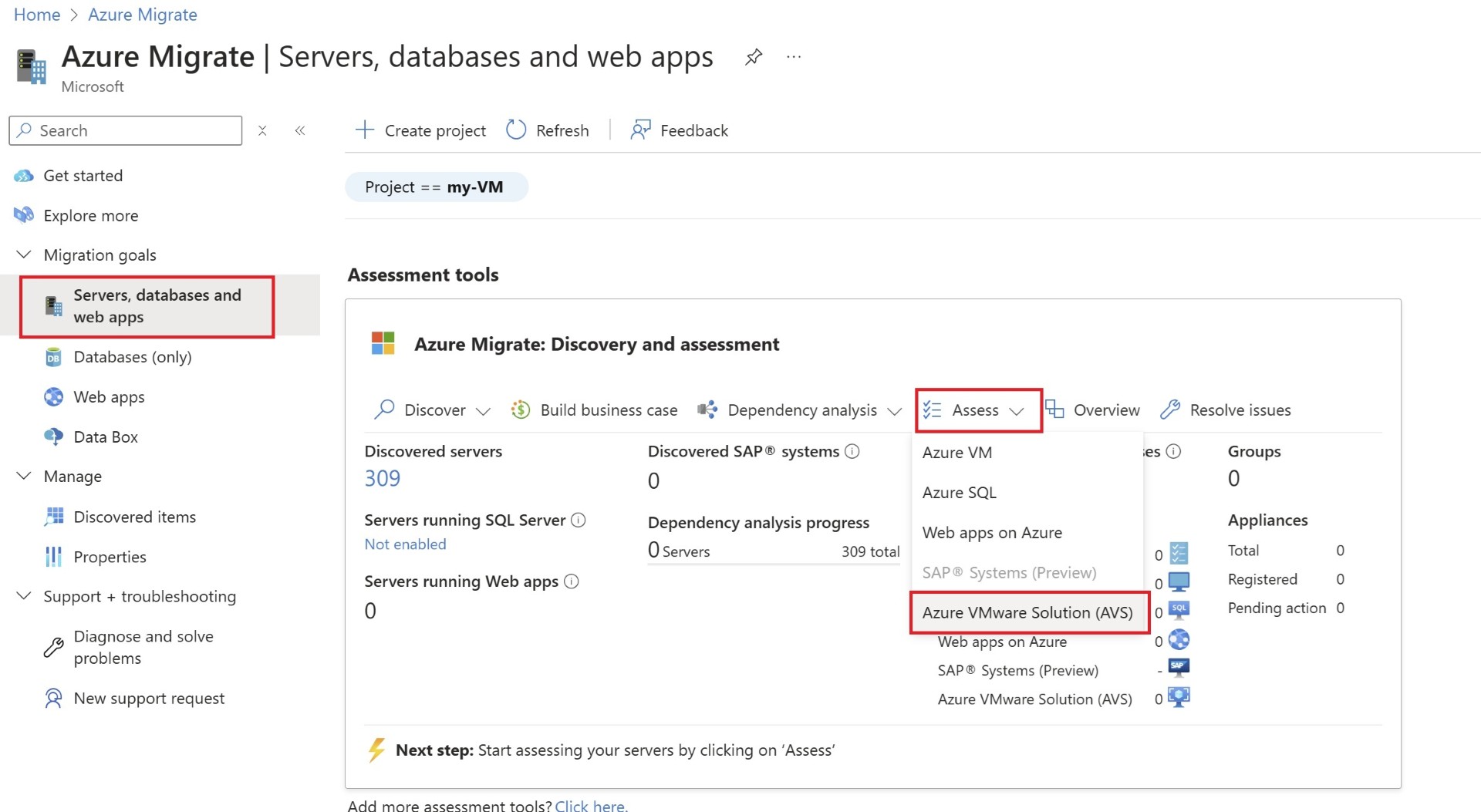
Task: Click the Get started cloud icon
Action: pyautogui.click(x=24, y=176)
